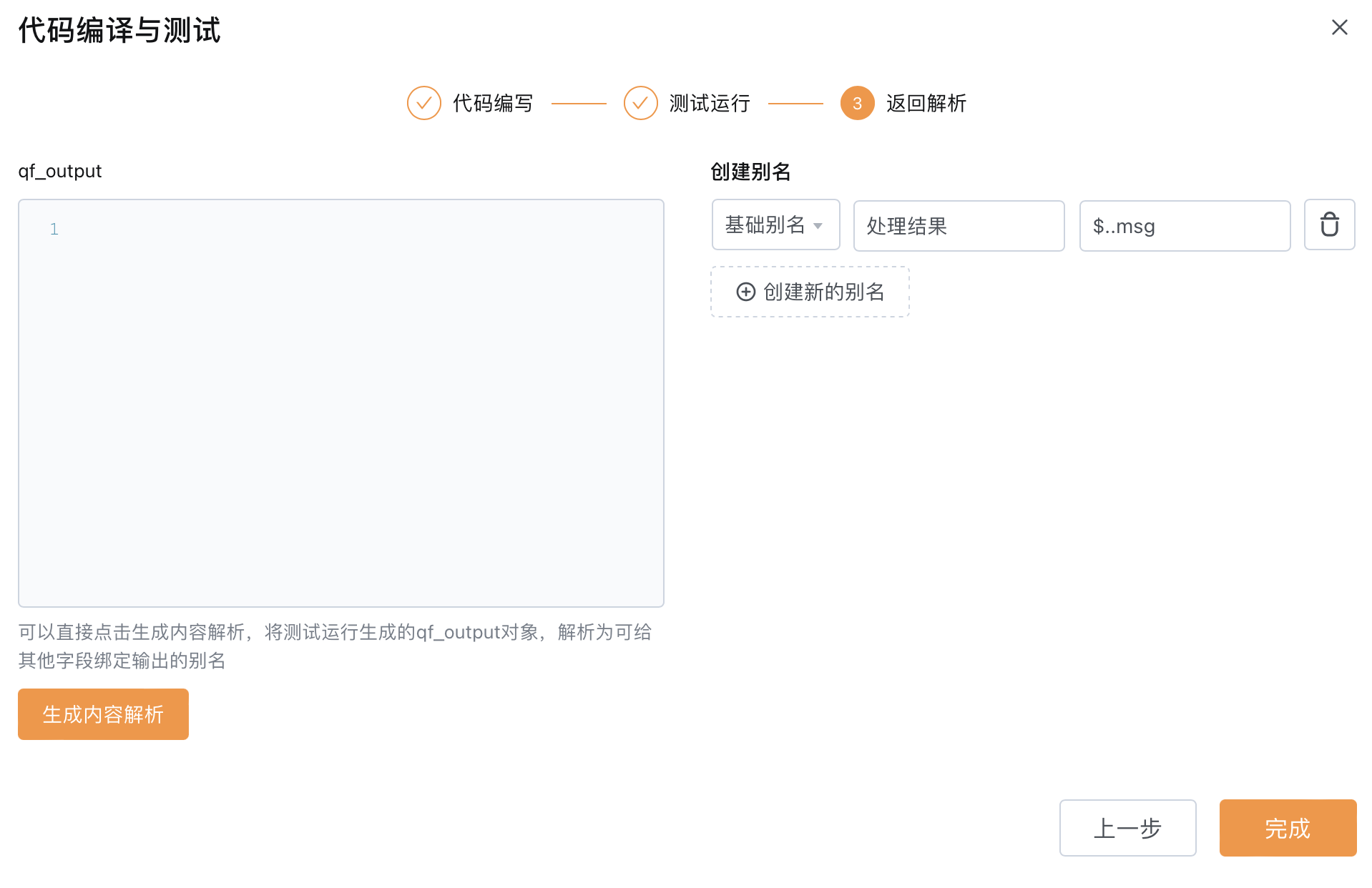Click the checkmark icon for 代码编写 step
The height and width of the screenshot is (888, 1372).
423,103
